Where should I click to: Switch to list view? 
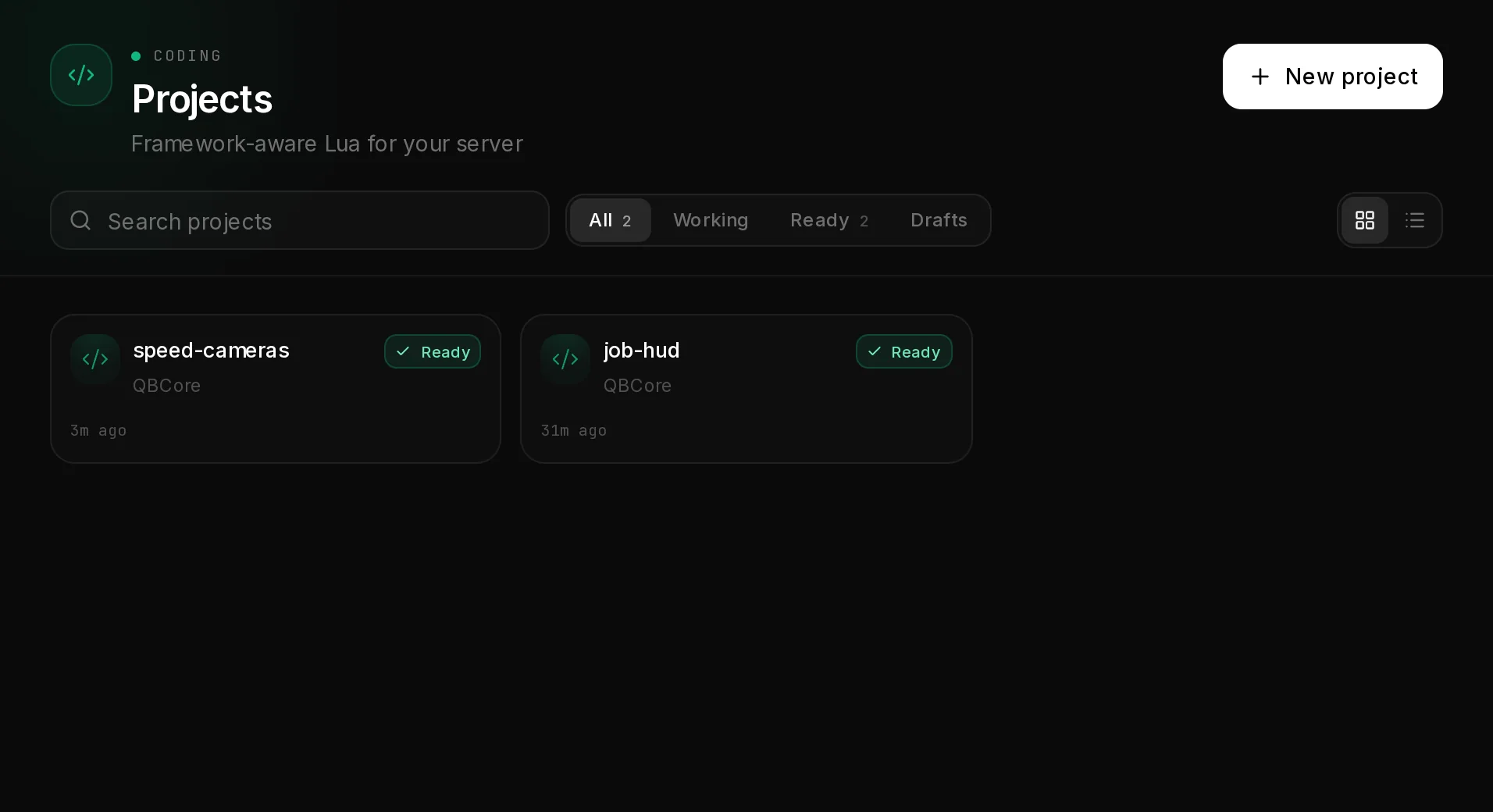(x=1414, y=220)
